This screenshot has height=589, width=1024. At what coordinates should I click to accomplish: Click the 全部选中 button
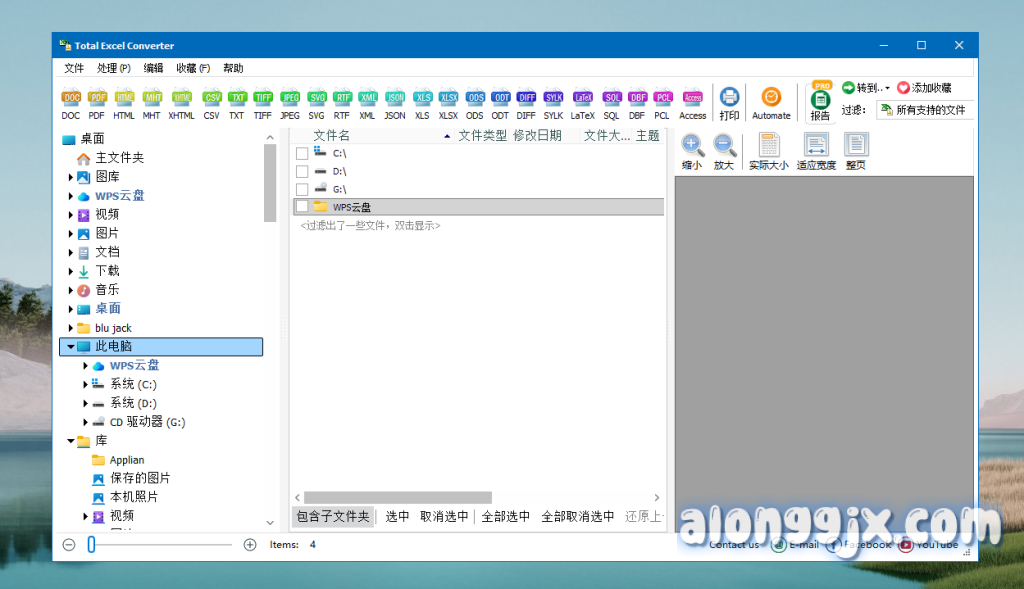pyautogui.click(x=505, y=517)
